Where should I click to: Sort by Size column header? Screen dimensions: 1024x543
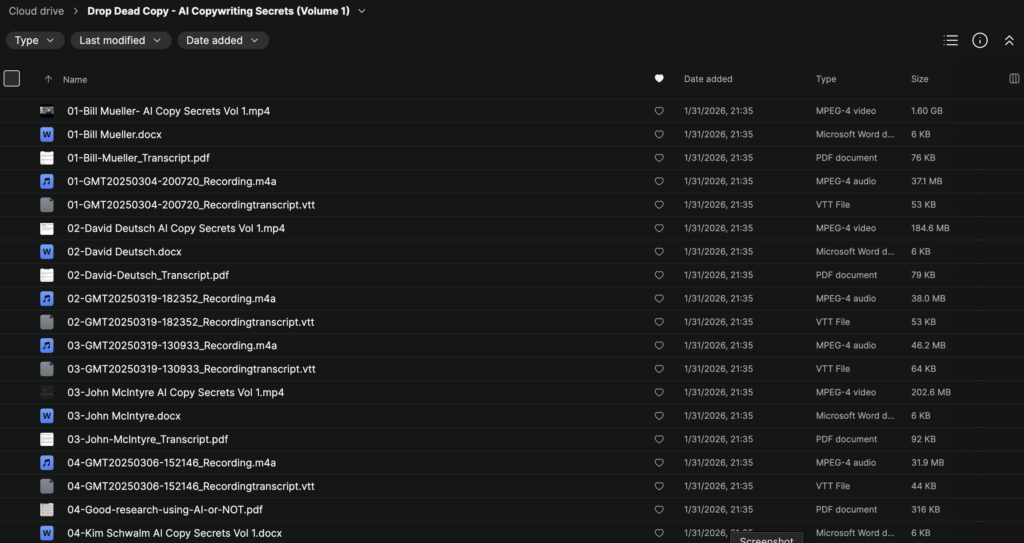(x=919, y=79)
